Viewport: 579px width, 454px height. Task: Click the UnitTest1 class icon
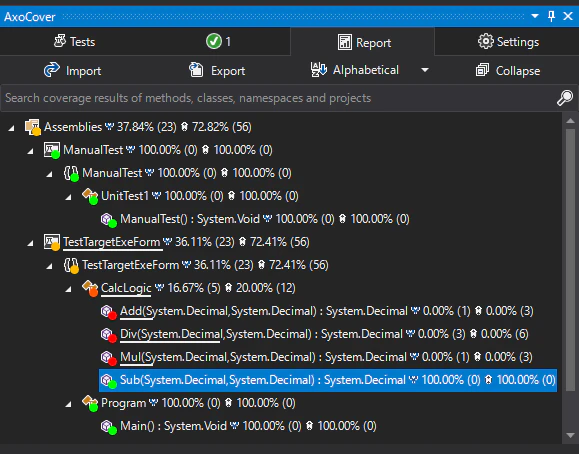90,196
